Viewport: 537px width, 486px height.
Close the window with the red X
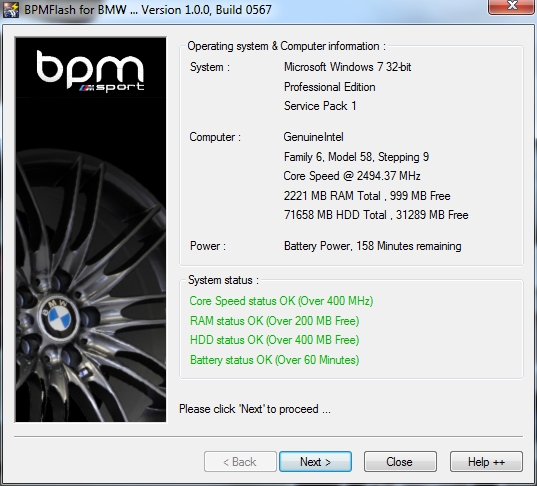coord(512,6)
